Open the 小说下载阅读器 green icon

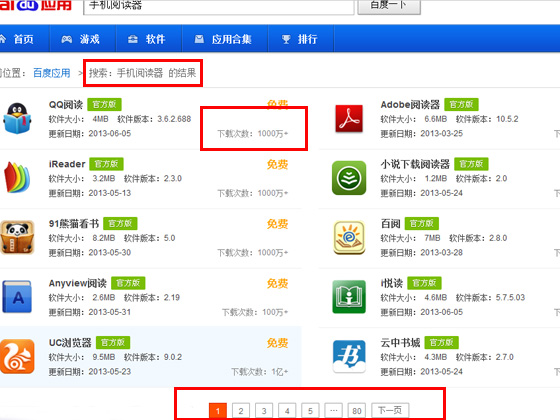point(349,178)
